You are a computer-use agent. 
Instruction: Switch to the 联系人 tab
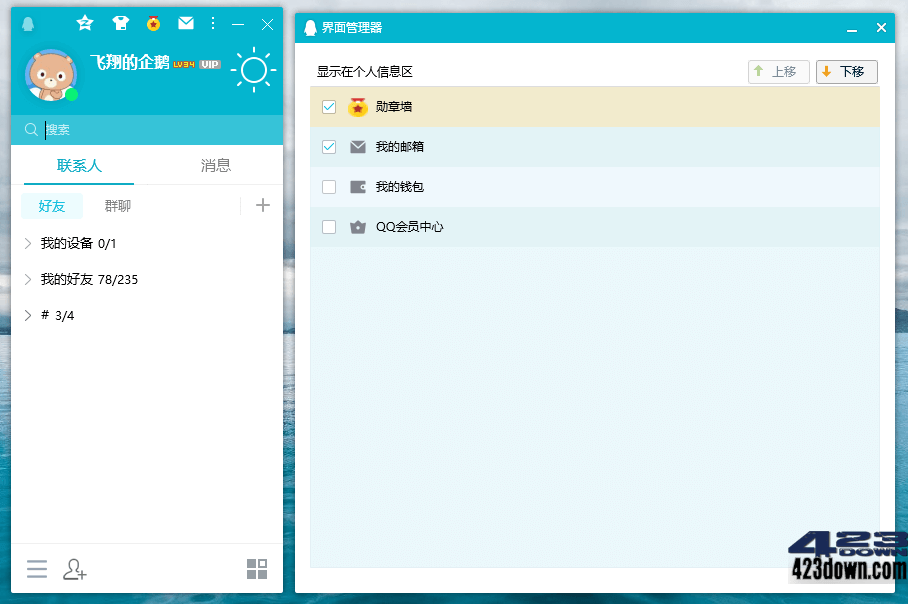click(x=79, y=166)
